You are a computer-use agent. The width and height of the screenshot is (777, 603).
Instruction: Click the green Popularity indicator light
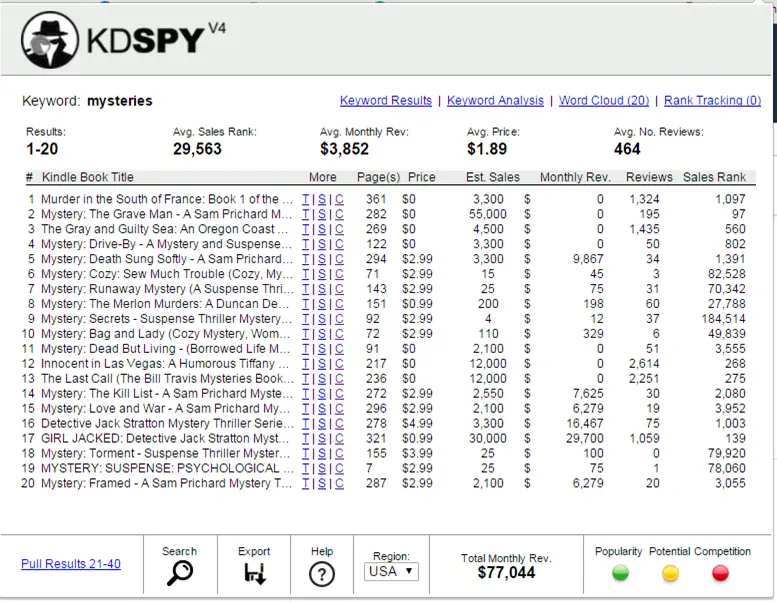(620, 573)
